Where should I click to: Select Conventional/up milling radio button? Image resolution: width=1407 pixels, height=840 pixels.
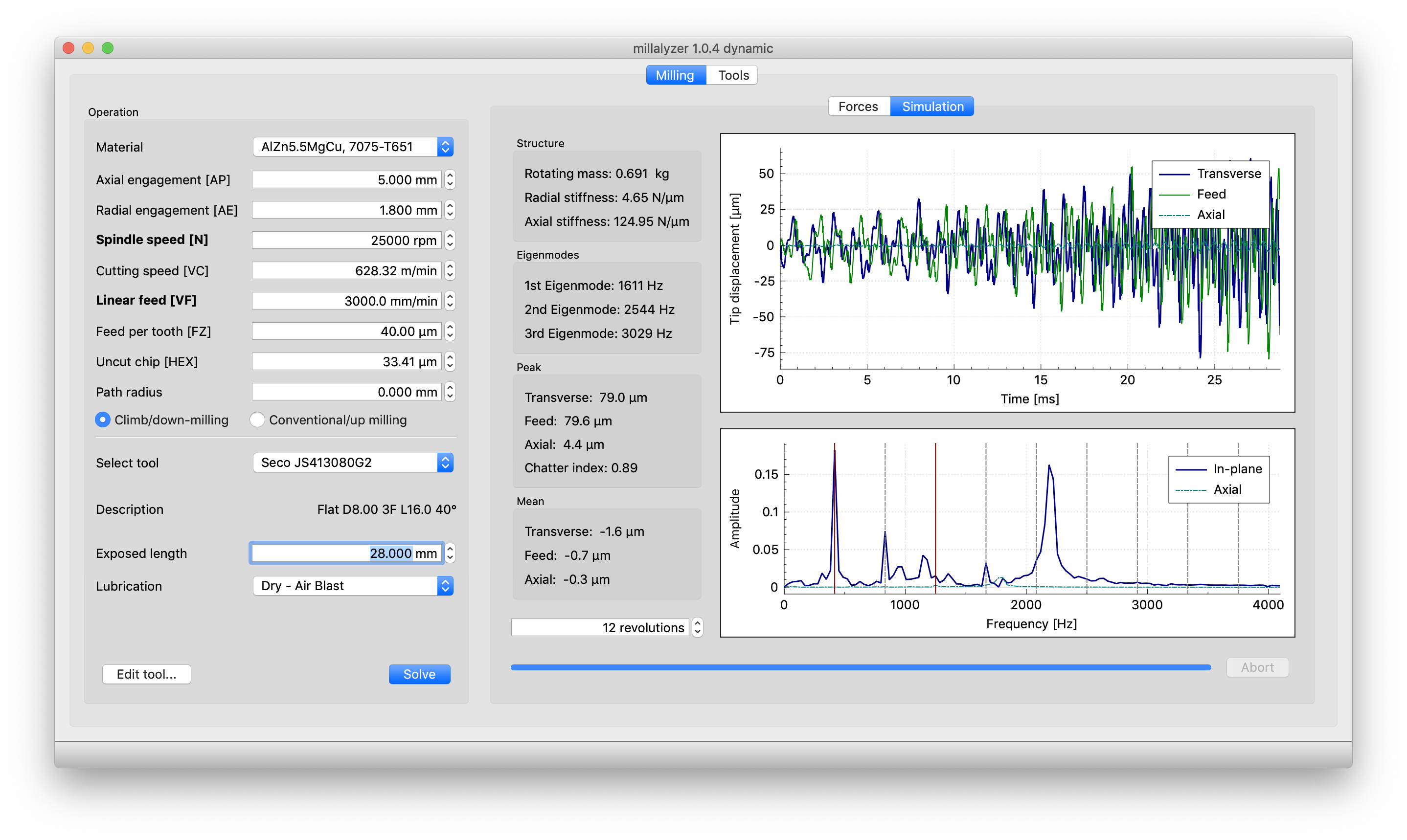point(257,420)
